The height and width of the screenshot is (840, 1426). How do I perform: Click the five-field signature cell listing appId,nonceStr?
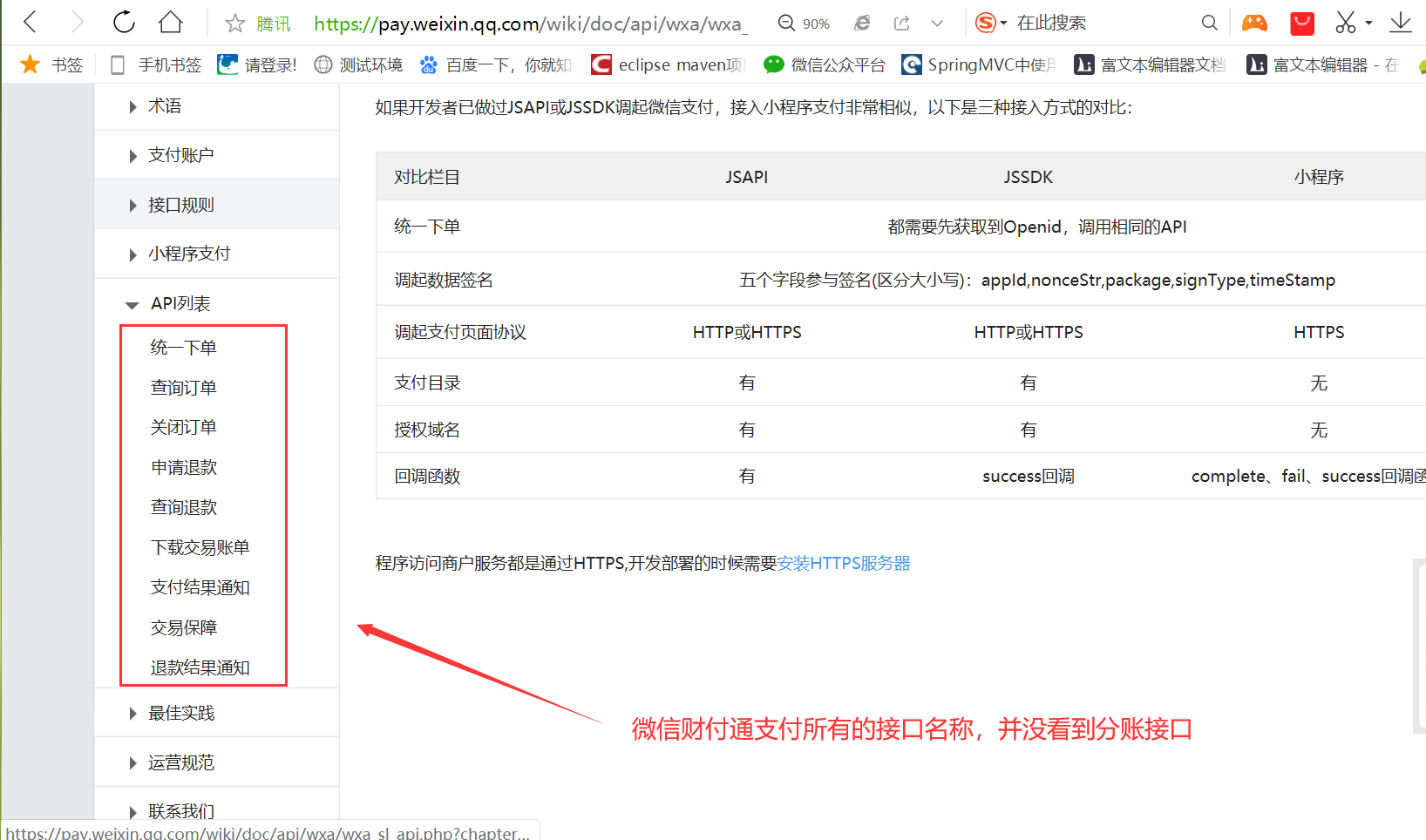1037,280
